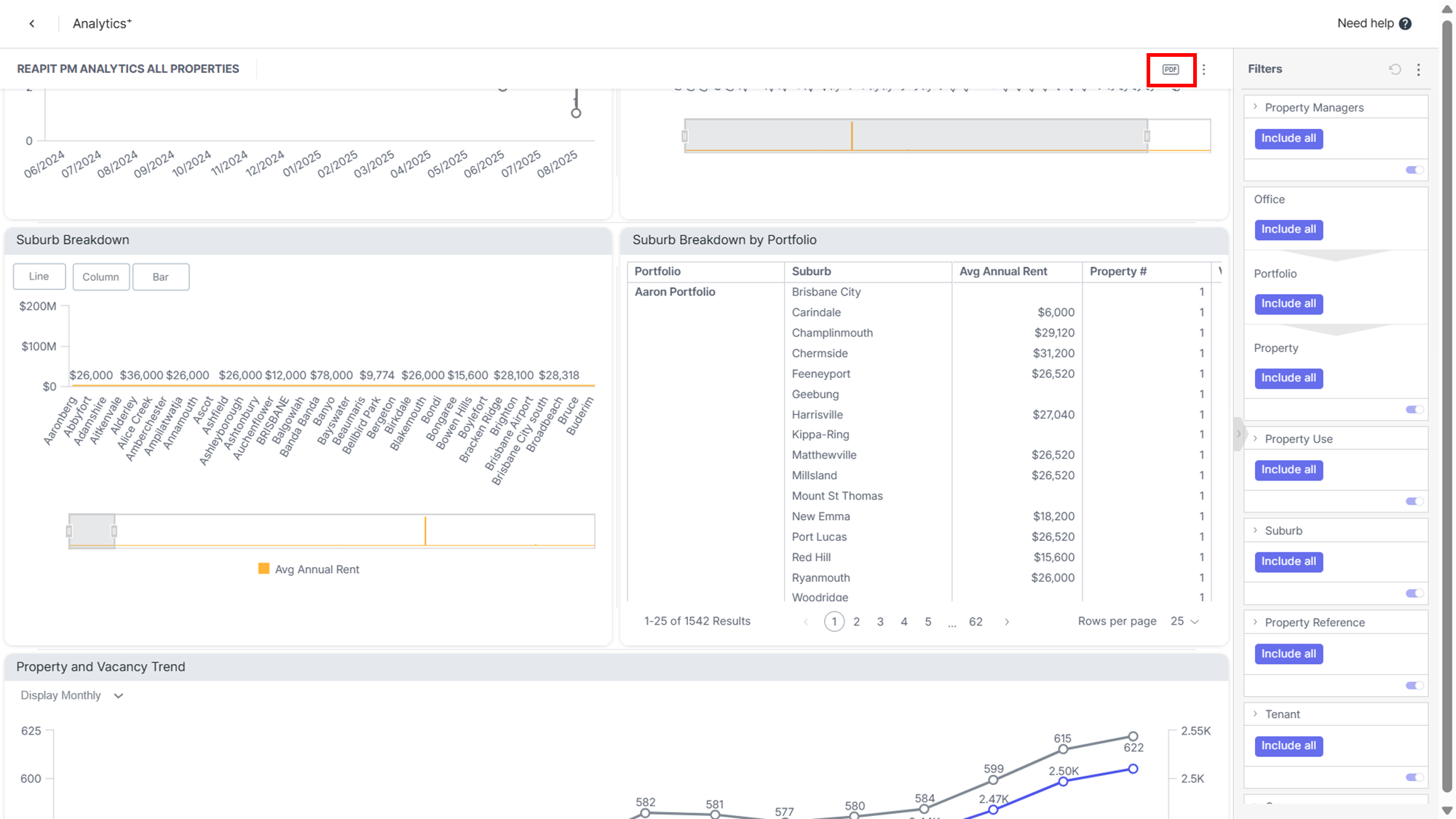Toggle the Property Use filter switch
1456x819 pixels.
pos(1414,501)
